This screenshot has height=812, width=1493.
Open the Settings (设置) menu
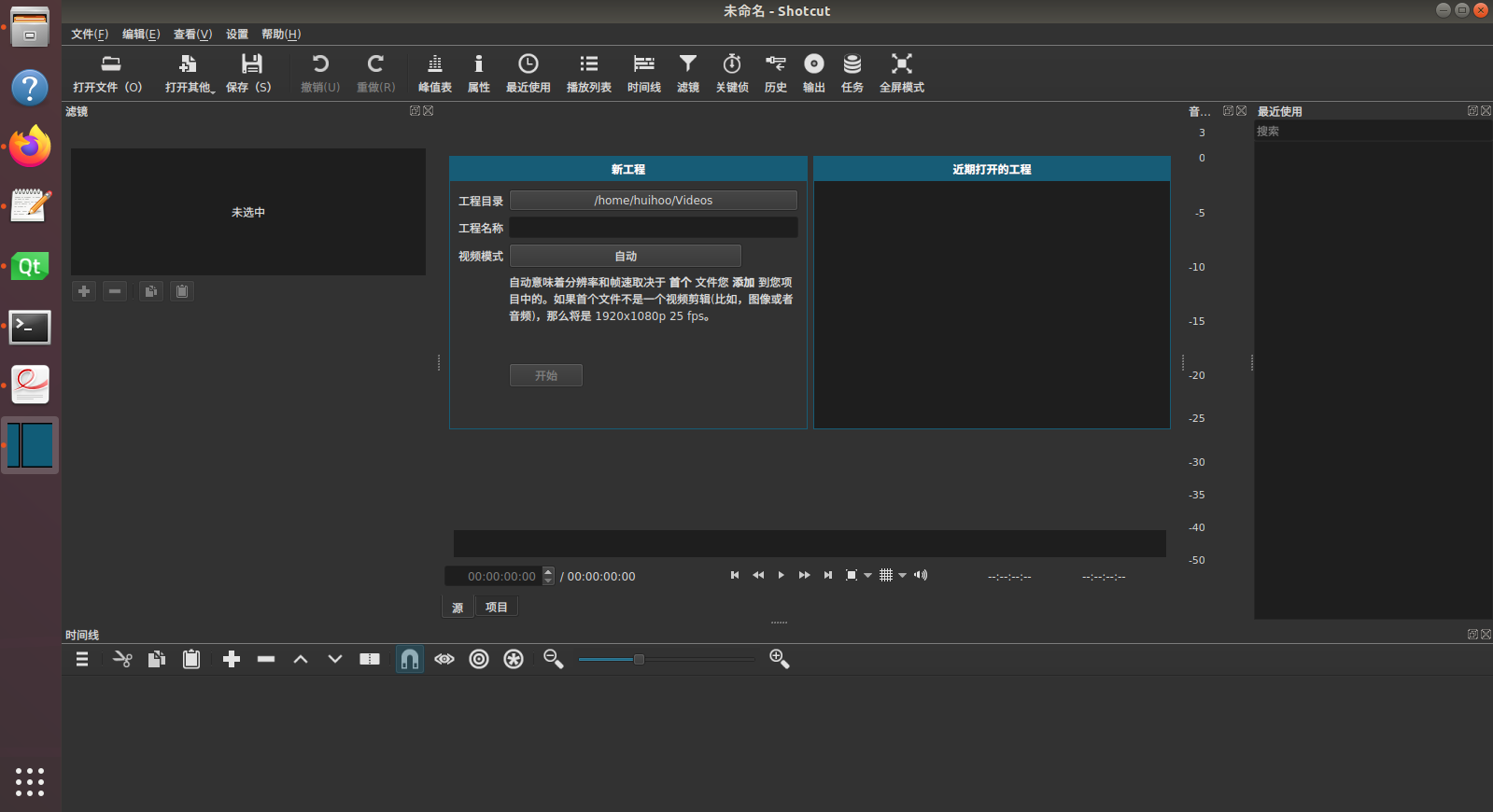click(x=237, y=35)
